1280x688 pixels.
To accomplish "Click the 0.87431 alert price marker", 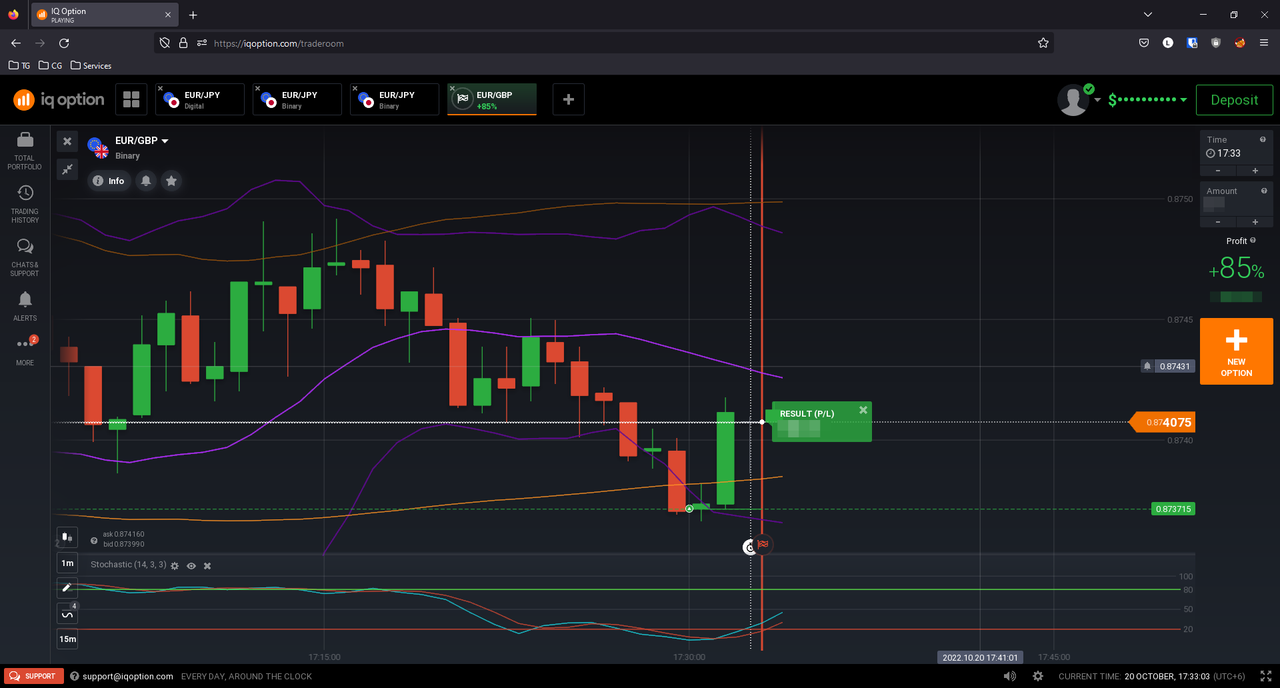I will coord(1167,367).
